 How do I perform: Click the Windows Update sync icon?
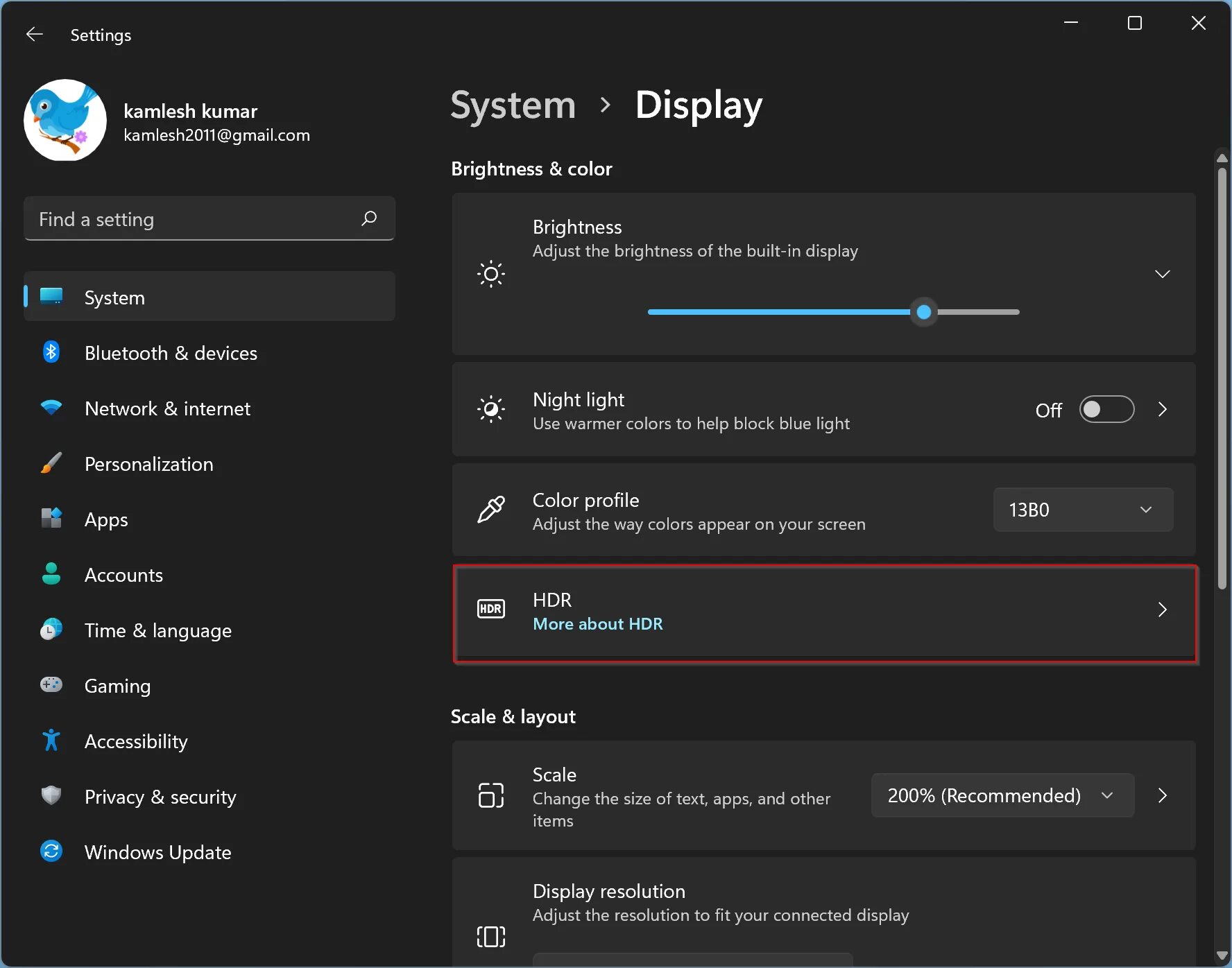(x=51, y=852)
